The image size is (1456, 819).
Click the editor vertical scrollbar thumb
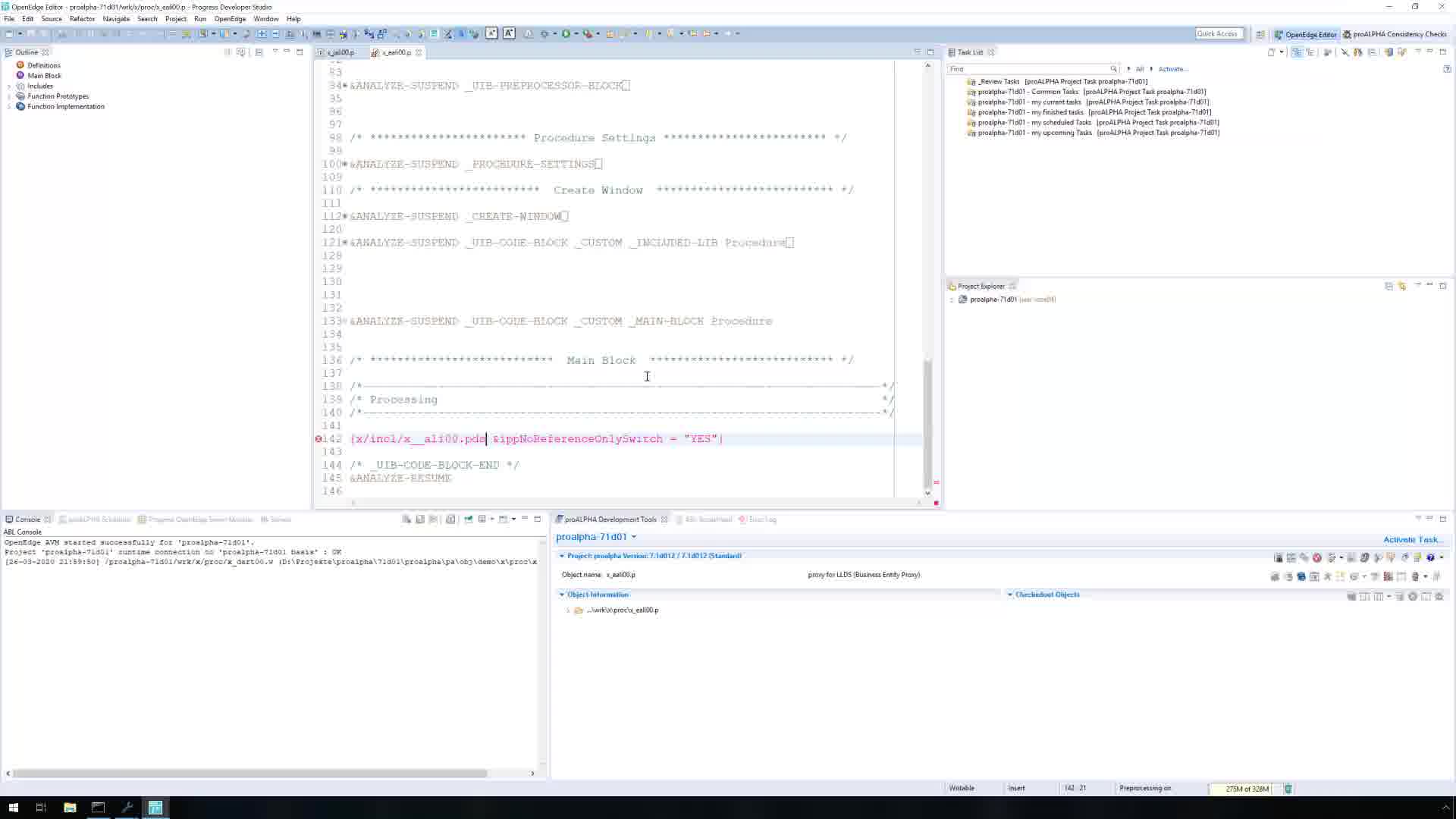927,422
